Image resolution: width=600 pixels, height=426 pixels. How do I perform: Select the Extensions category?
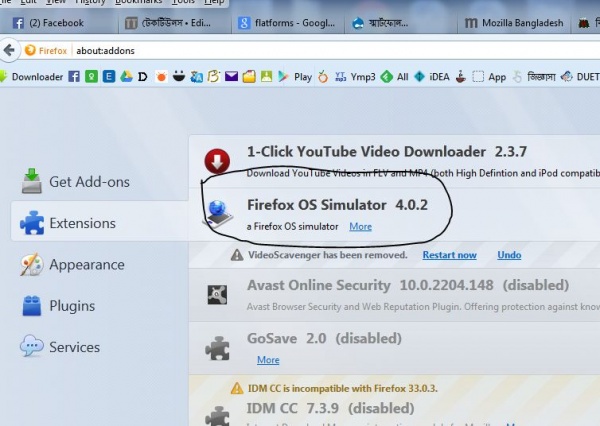[x=99, y=221]
